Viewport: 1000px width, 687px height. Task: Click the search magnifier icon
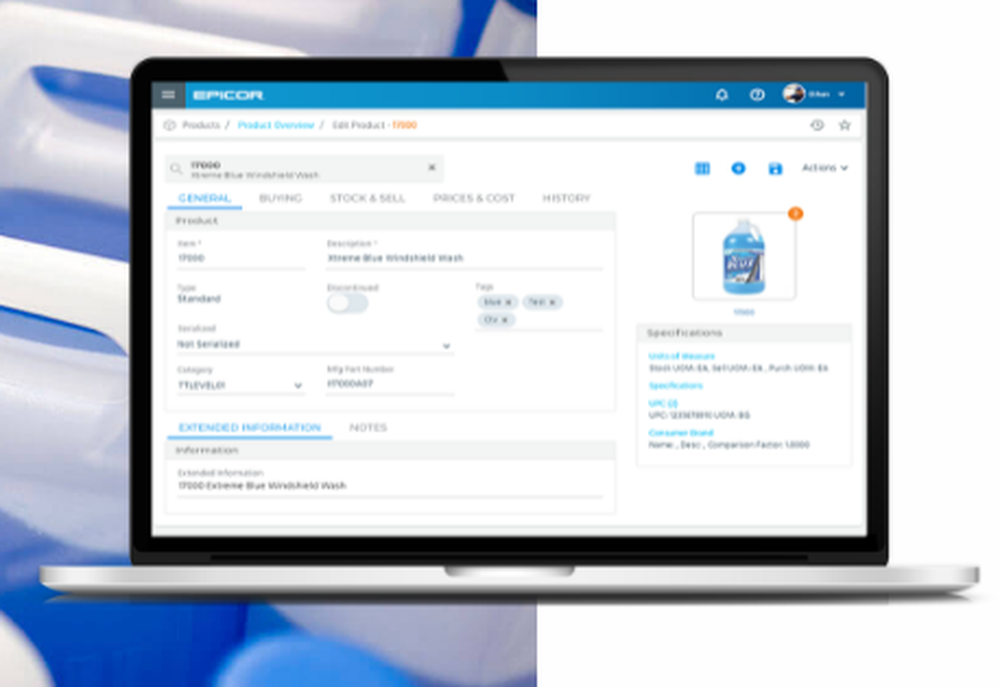176,169
